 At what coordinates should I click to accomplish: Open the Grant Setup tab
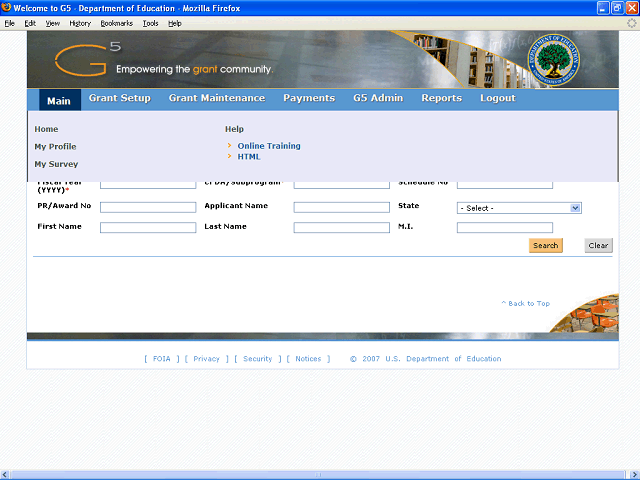120,98
